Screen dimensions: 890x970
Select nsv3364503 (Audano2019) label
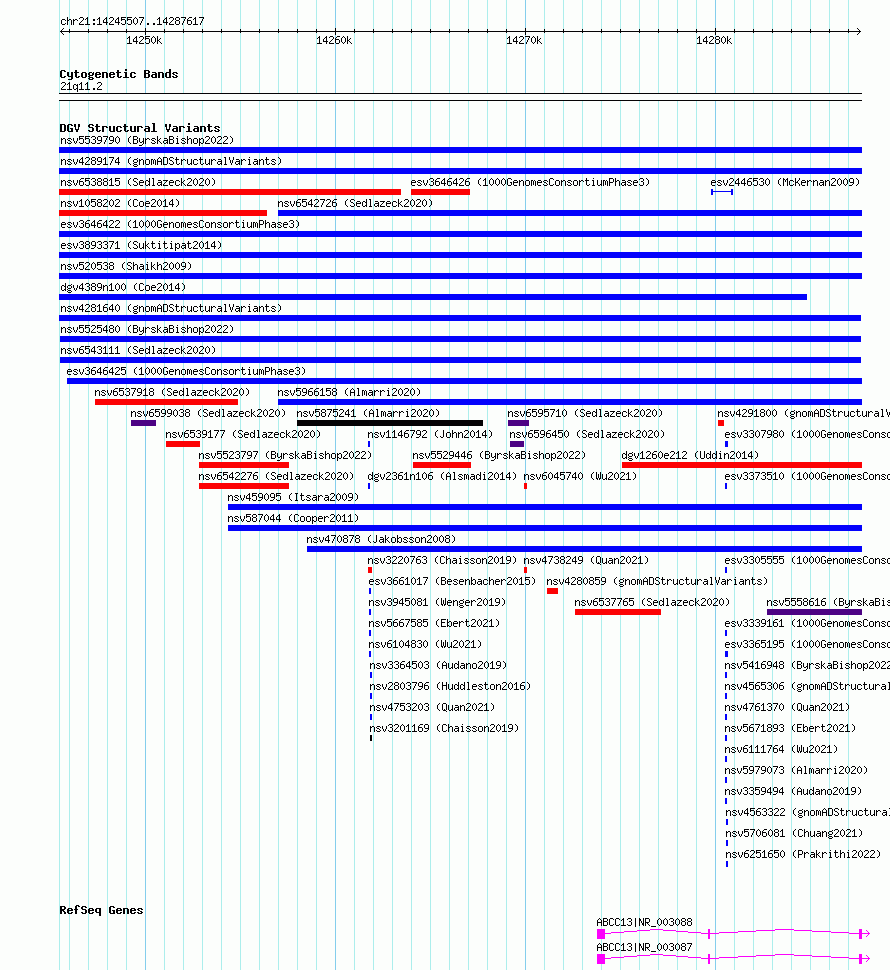click(438, 666)
